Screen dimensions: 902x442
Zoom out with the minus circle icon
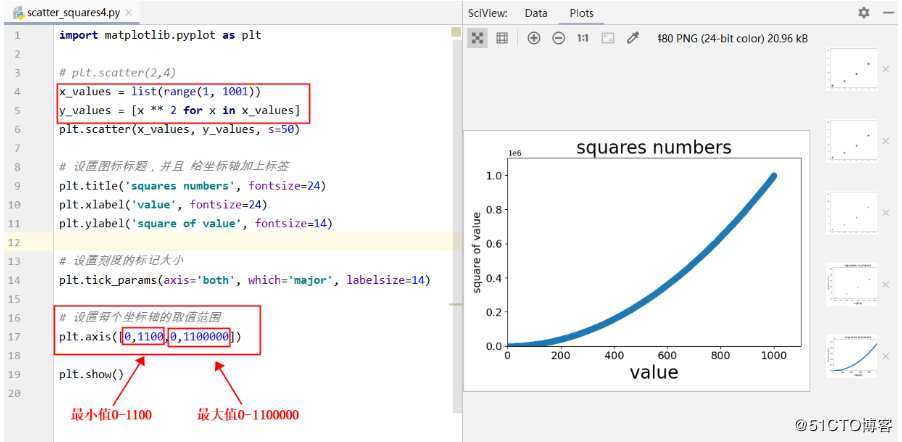click(x=558, y=38)
